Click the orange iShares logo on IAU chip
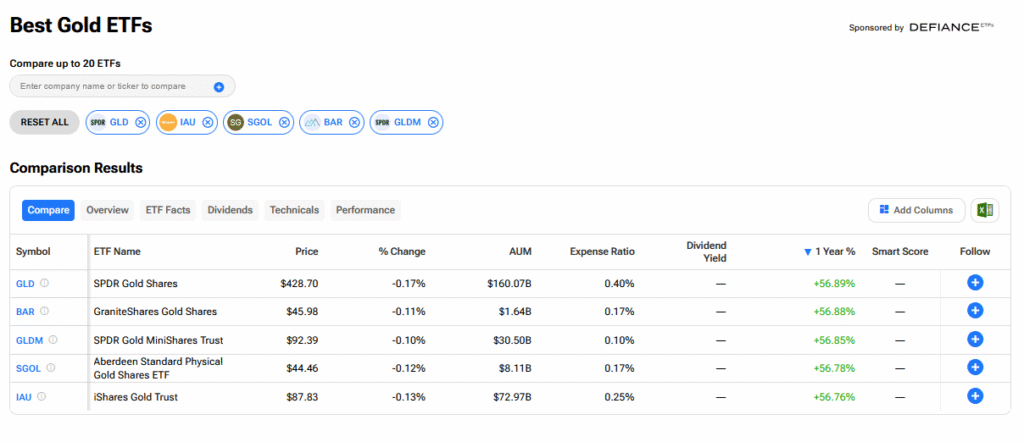Viewport: 1024px width, 442px height. pyautogui.click(x=168, y=122)
